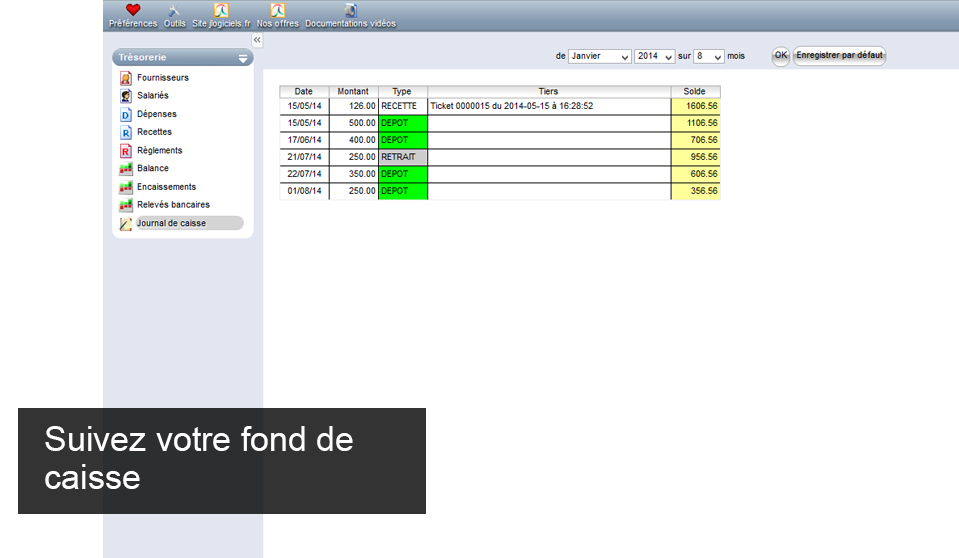The height and width of the screenshot is (558, 959).
Task: Click date cell 21/07/14
Action: [304, 157]
